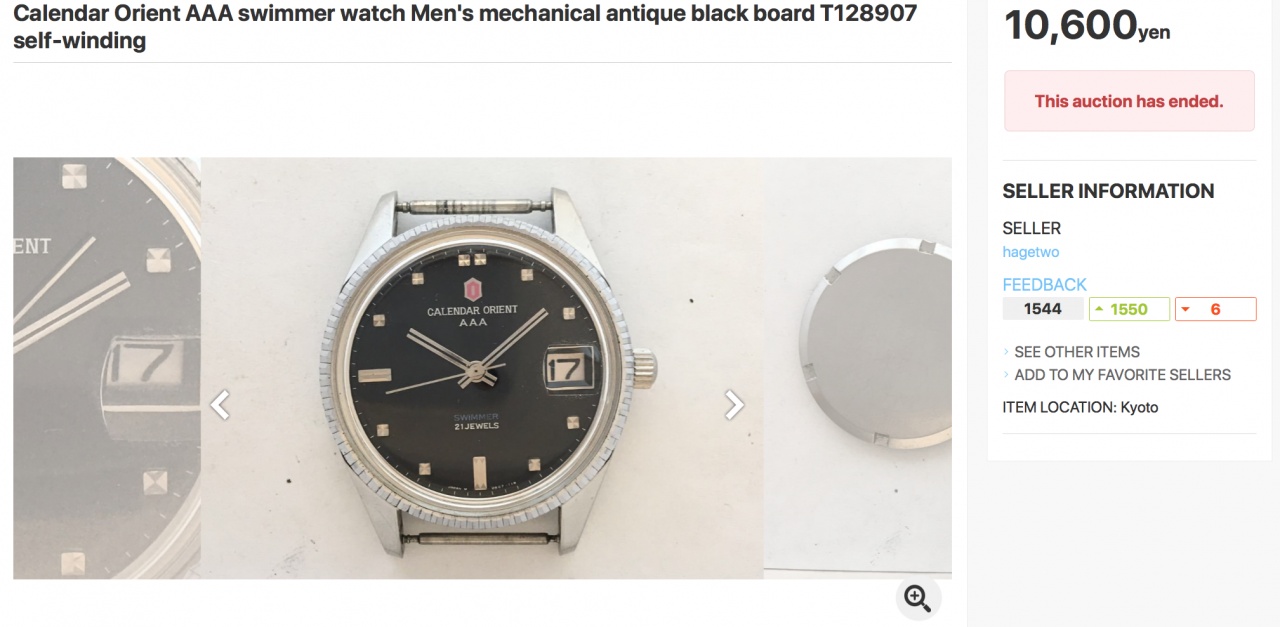Select the left dial close-up thumbnail
1280x627 pixels.
(107, 368)
